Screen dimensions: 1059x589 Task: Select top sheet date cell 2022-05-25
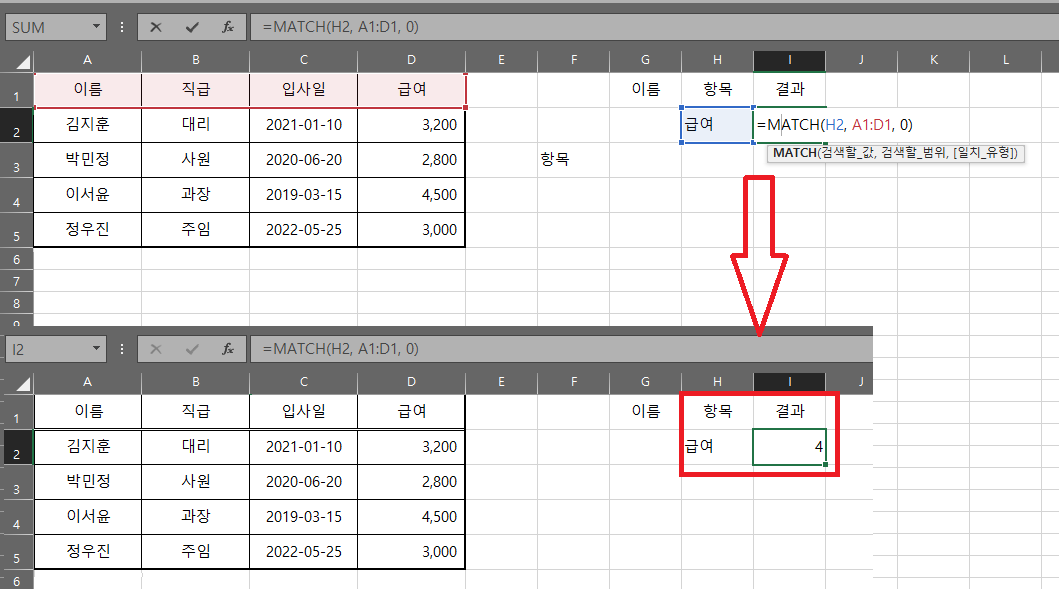coord(304,230)
